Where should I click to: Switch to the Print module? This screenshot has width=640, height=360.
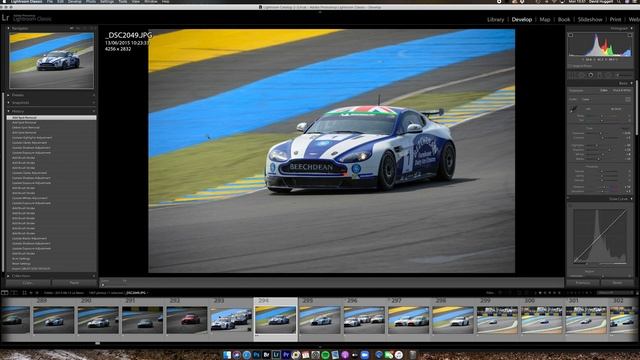click(615, 19)
